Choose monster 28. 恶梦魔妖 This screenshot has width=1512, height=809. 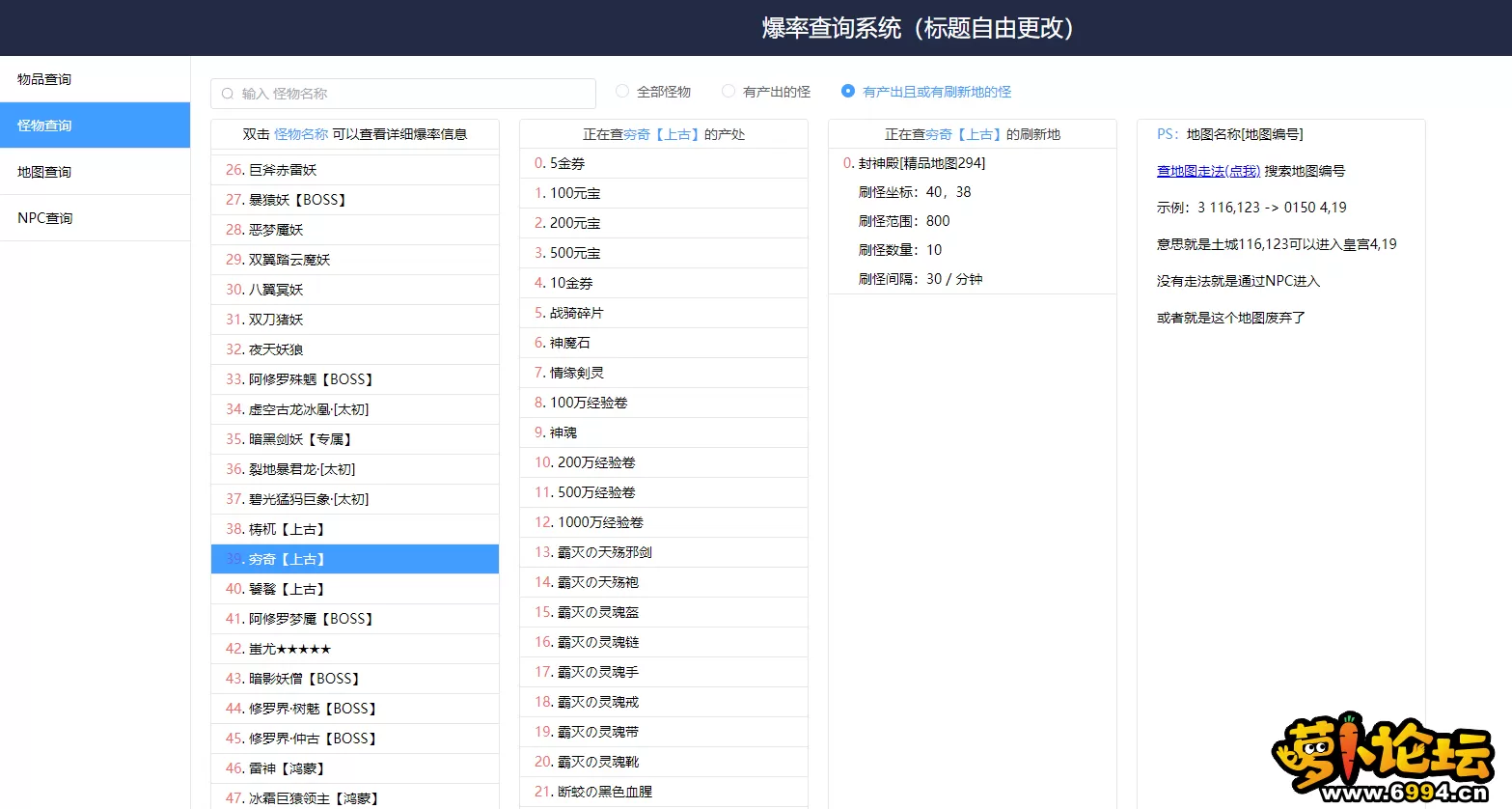pyautogui.click(x=355, y=230)
